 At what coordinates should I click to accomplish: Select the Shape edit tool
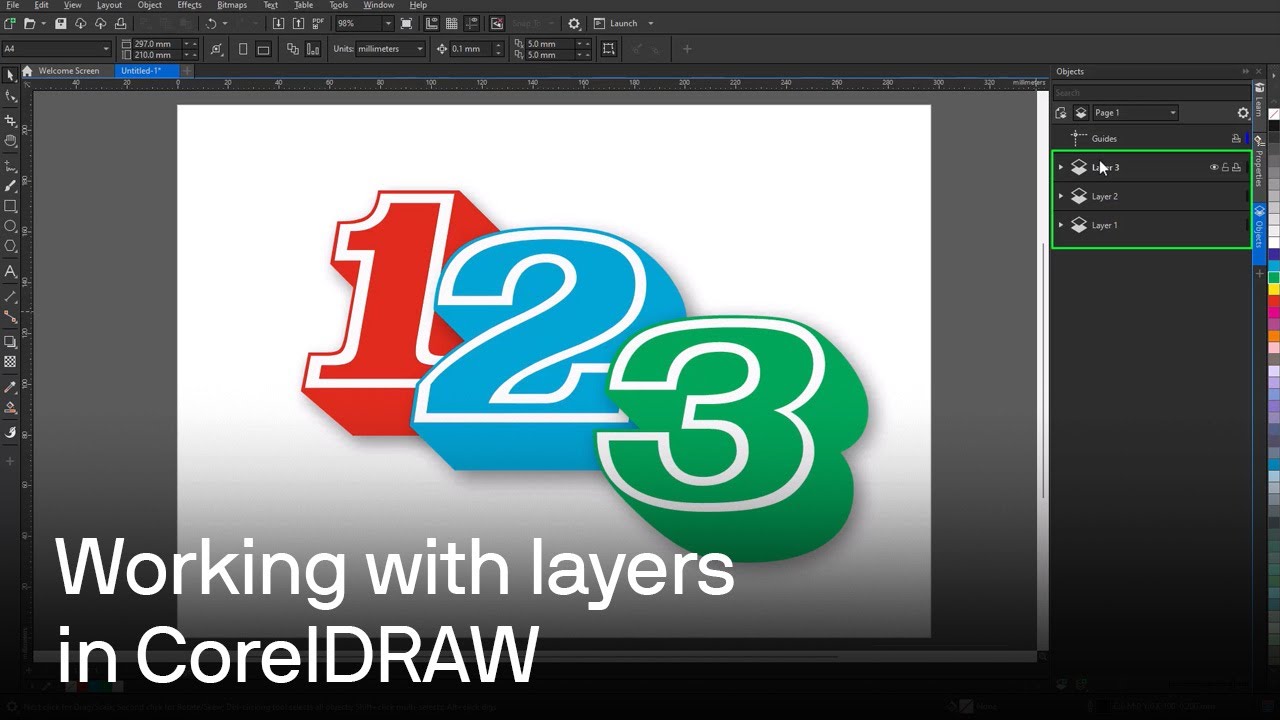tap(11, 96)
